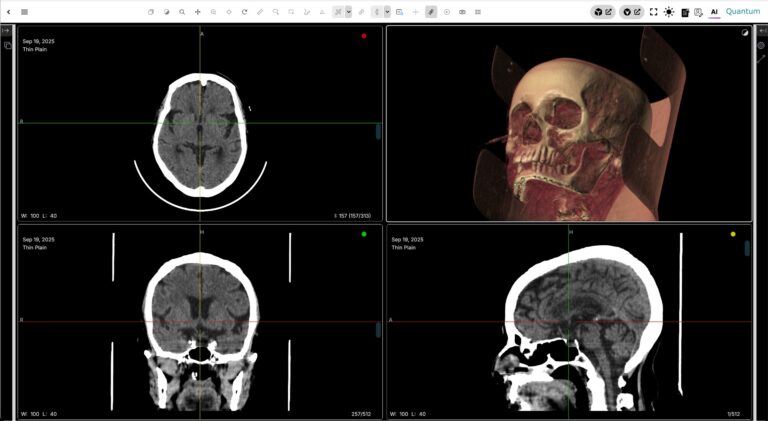Viewport: 768px width, 421px height.
Task: Open the AI tab
Action: click(x=714, y=12)
